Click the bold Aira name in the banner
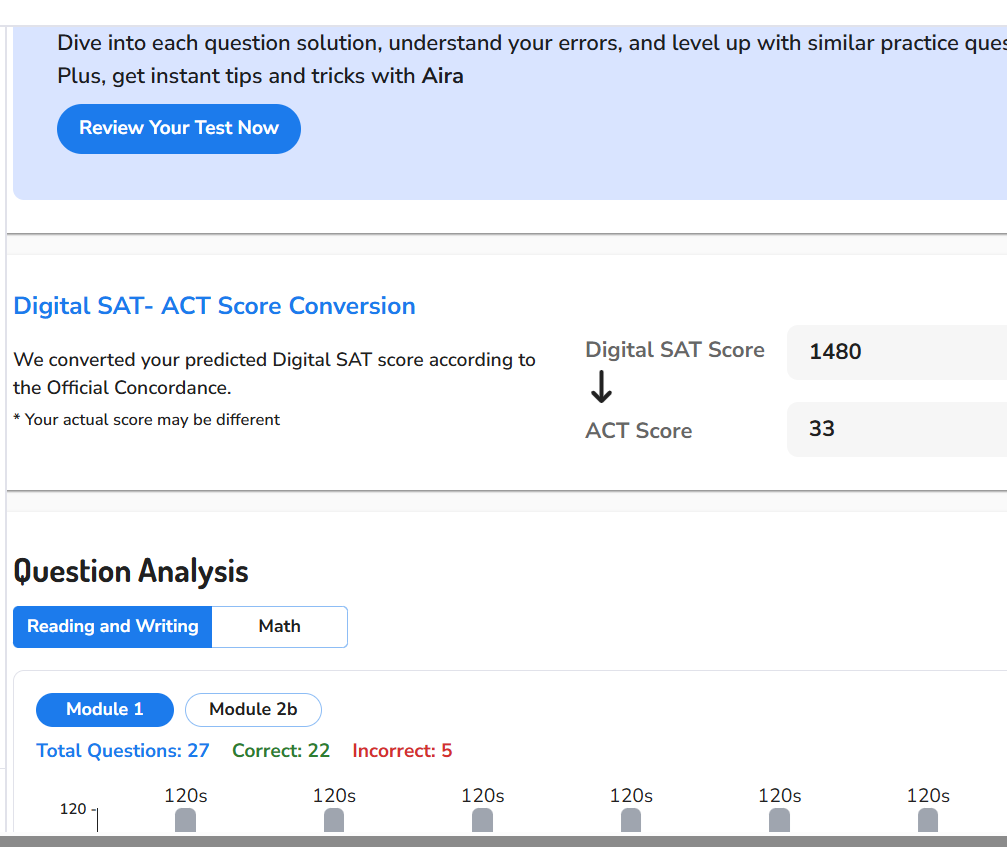This screenshot has height=847, width=1007. tap(442, 76)
